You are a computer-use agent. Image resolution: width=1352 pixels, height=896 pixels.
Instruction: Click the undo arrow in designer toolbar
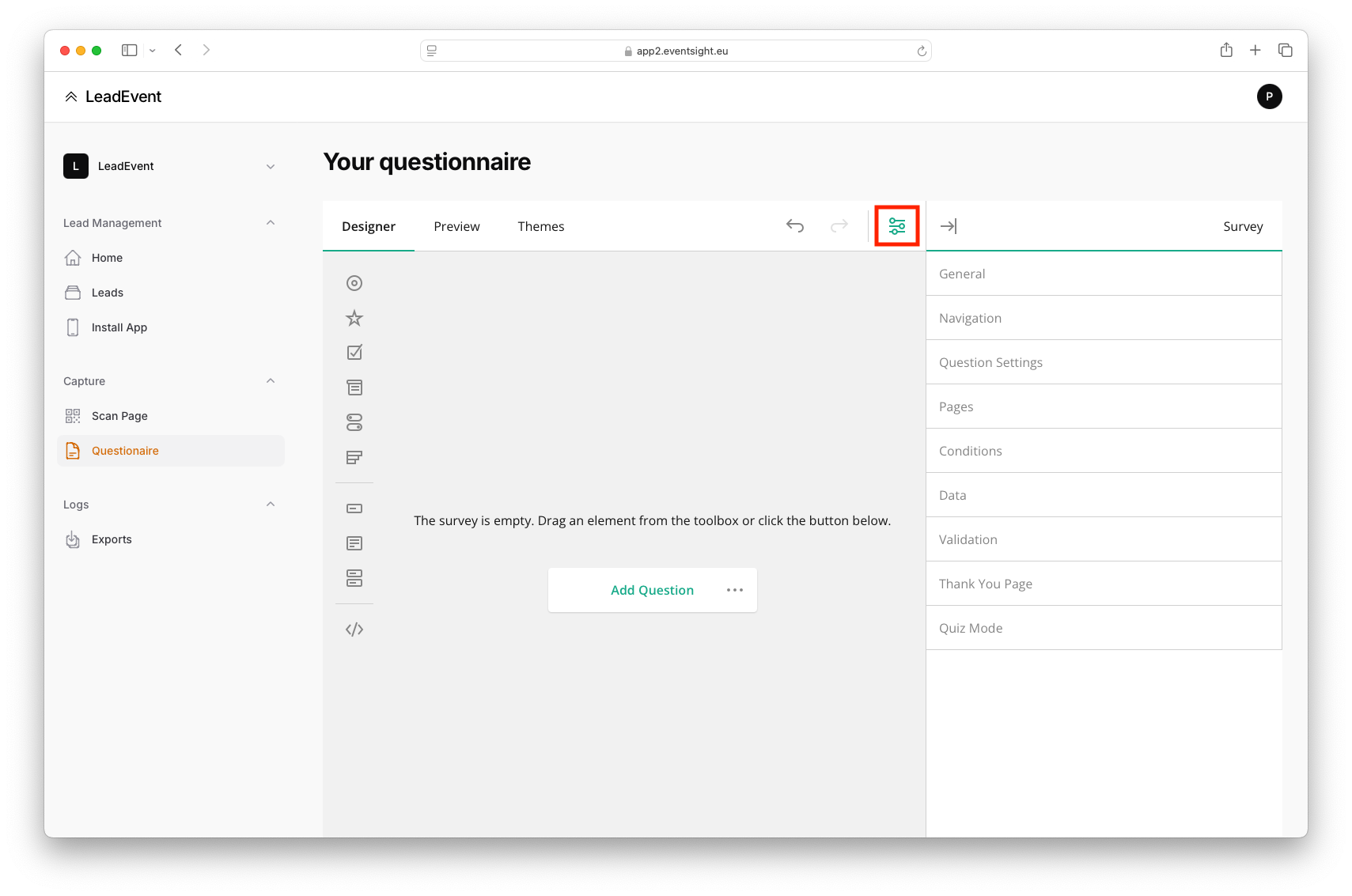coord(795,226)
